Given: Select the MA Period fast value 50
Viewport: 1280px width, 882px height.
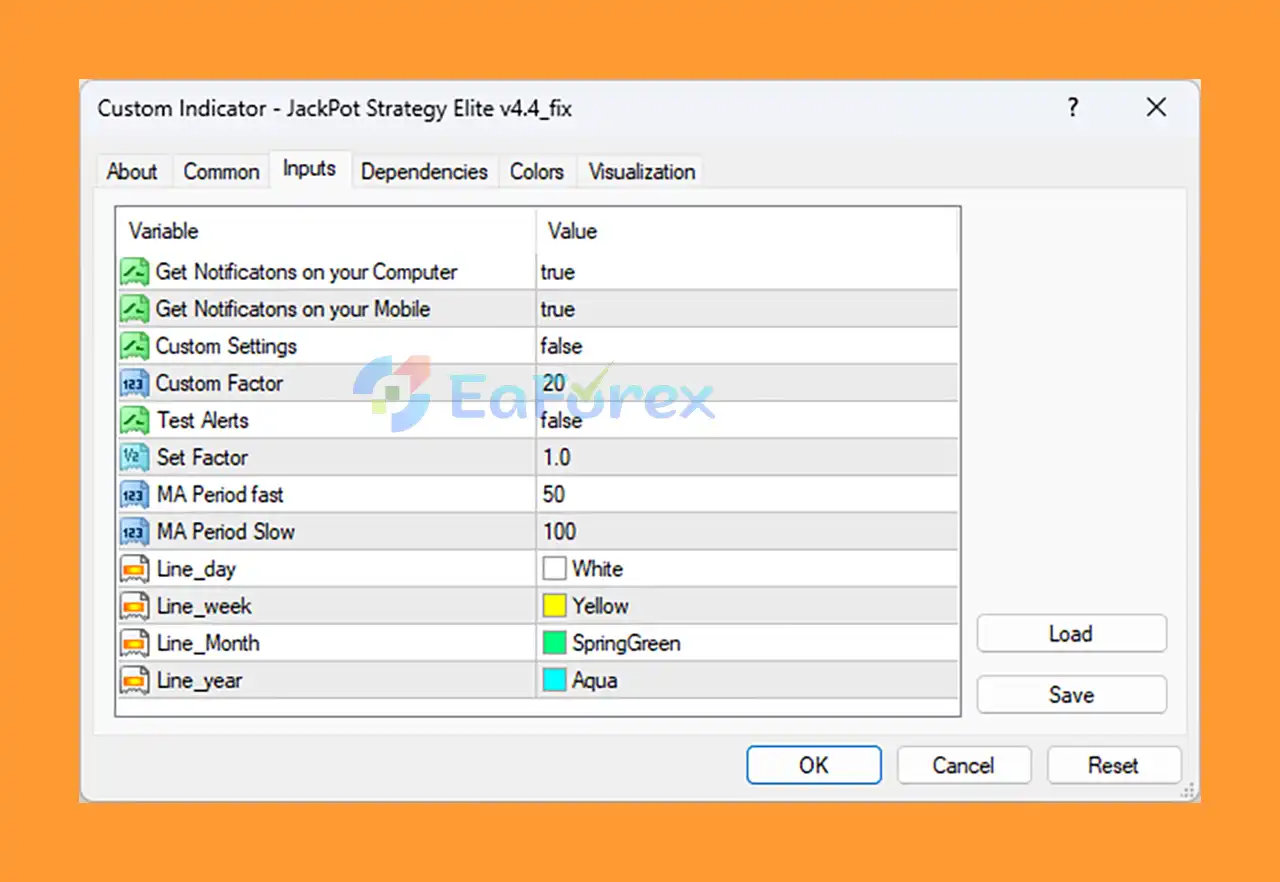Looking at the screenshot, I should [554, 494].
